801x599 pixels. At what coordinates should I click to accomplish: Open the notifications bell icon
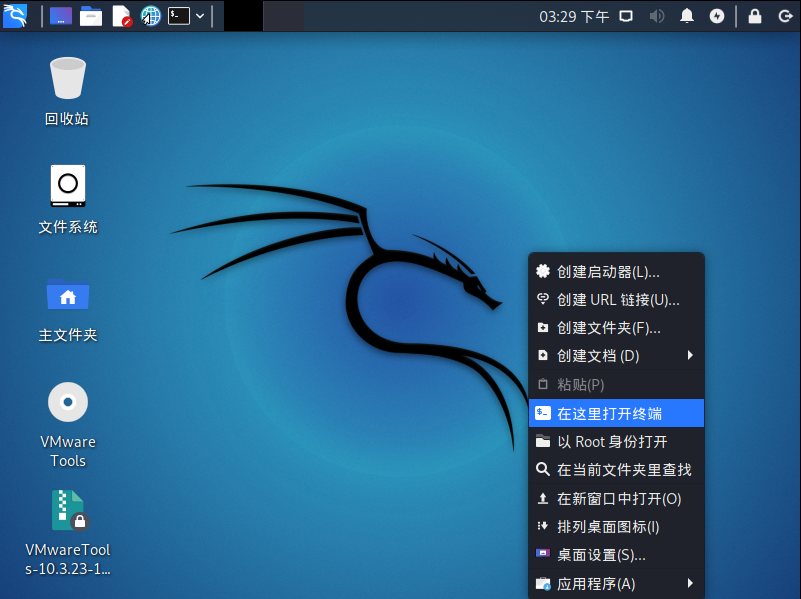point(687,16)
